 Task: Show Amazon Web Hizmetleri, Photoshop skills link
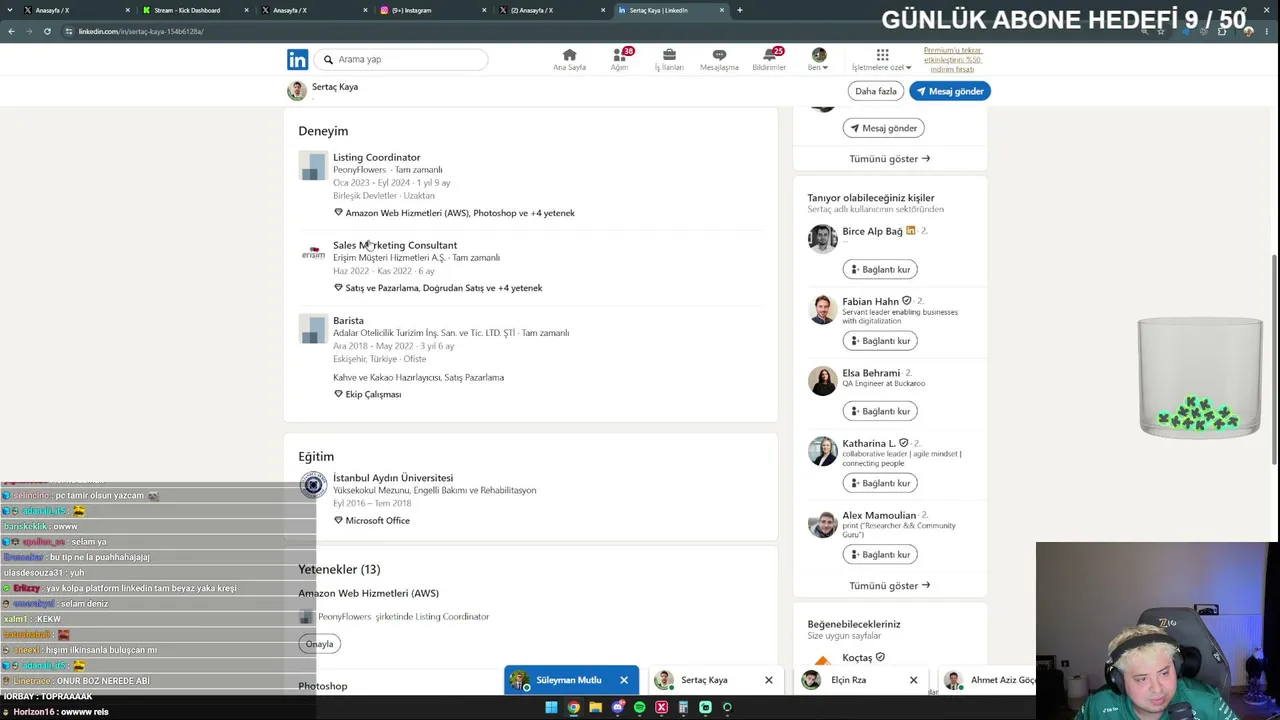pos(454,213)
